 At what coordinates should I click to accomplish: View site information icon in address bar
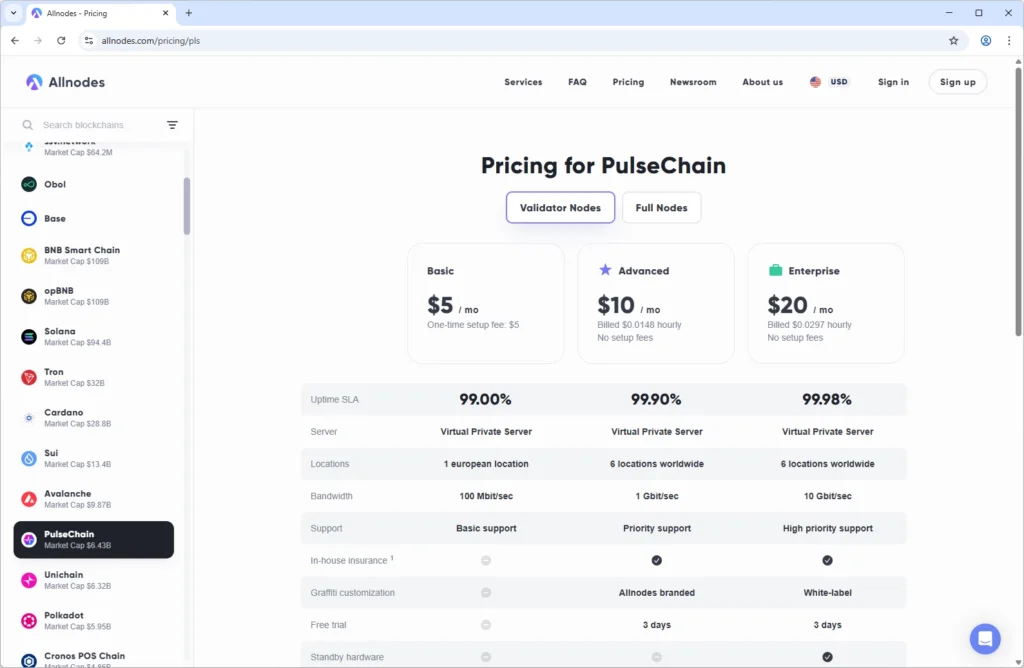coord(89,40)
